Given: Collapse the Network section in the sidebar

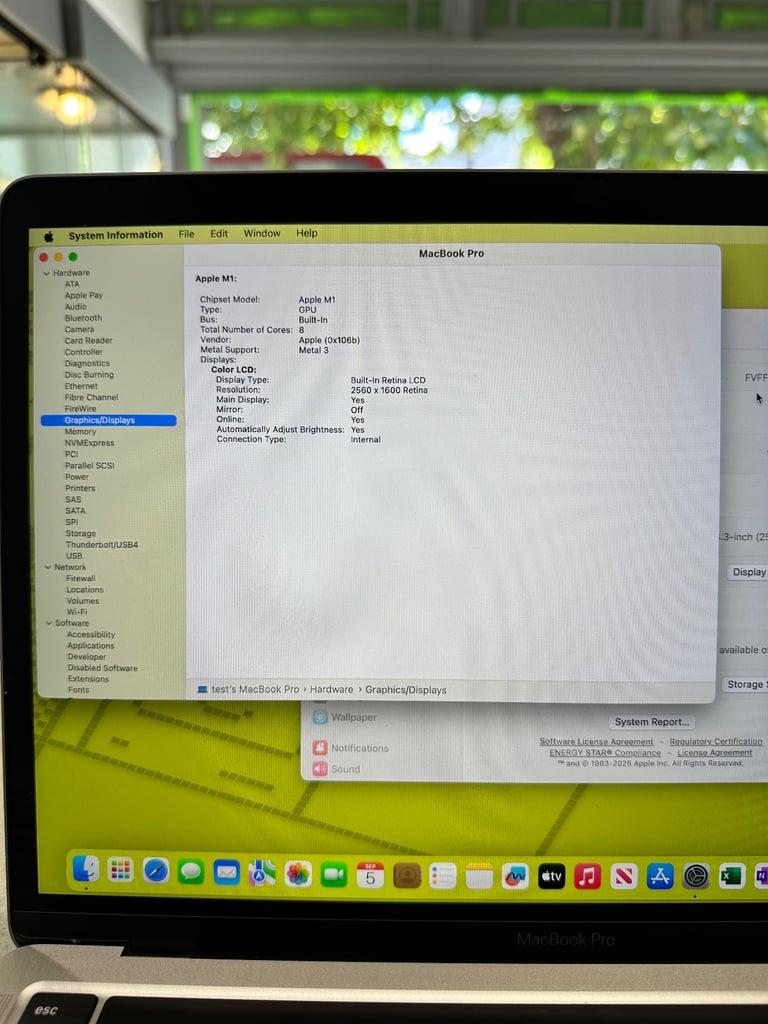Looking at the screenshot, I should tap(48, 567).
